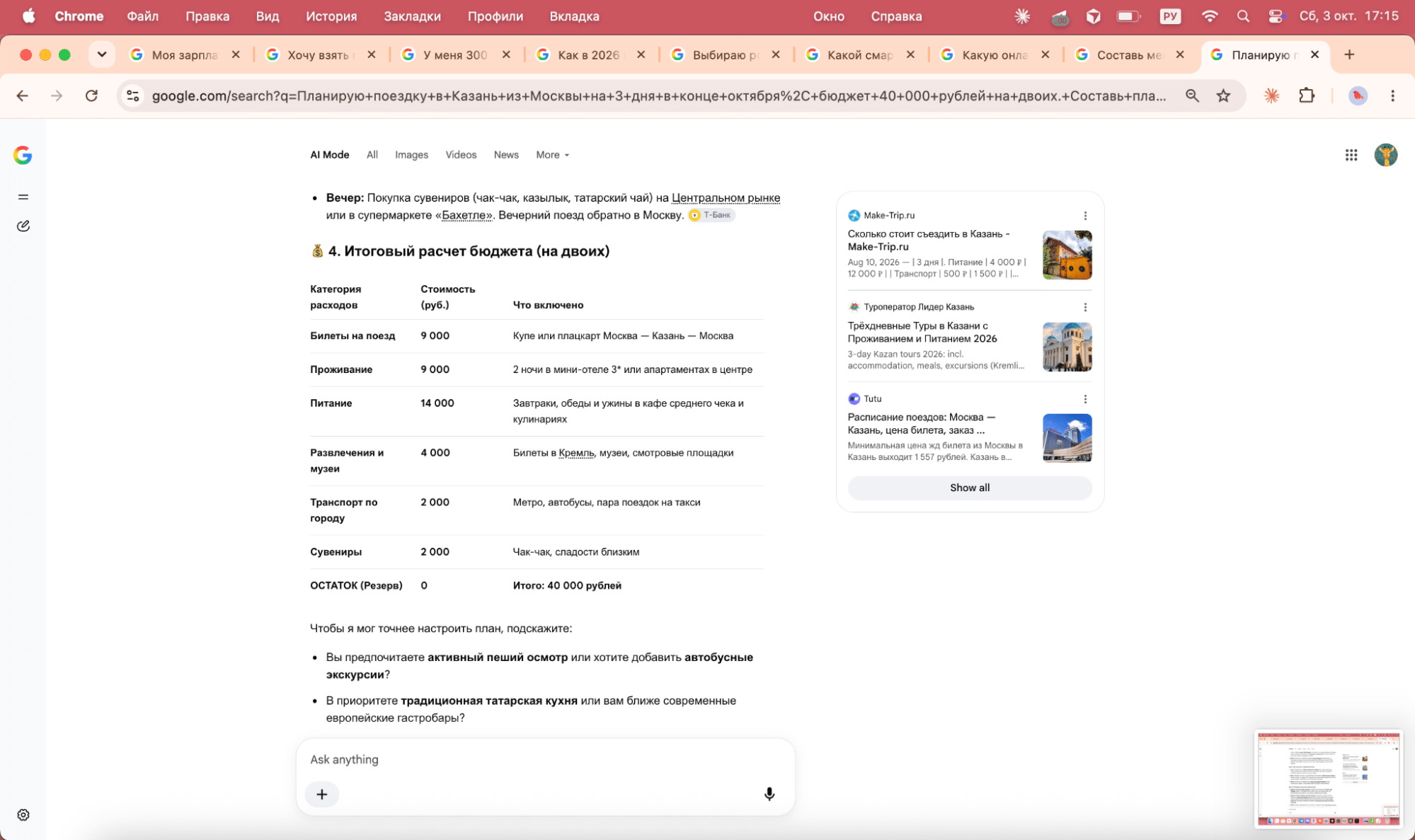This screenshot has height=840, width=1415.
Task: Open the История menu in menu bar
Action: click(331, 16)
